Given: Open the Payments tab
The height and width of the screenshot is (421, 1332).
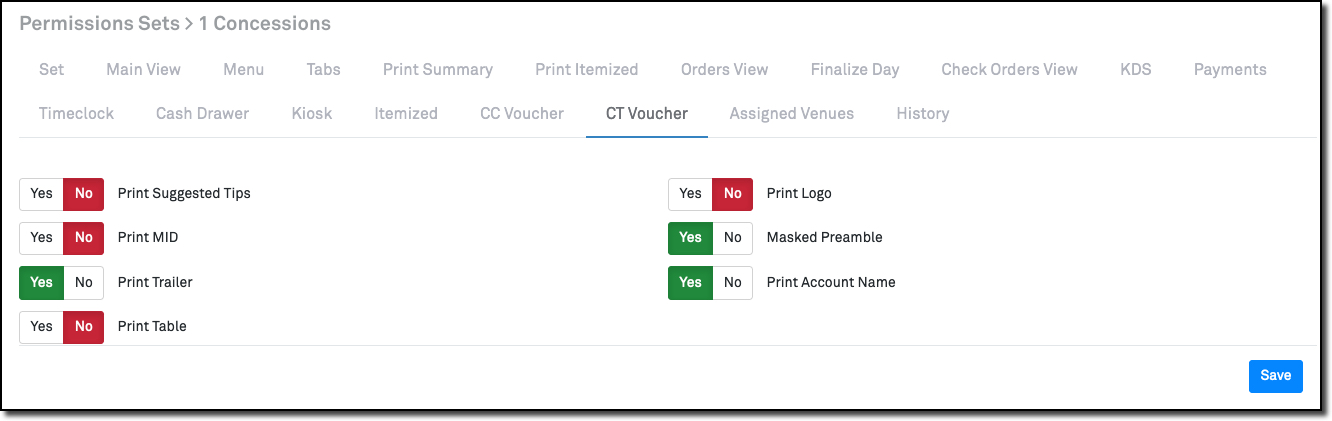Looking at the screenshot, I should tap(1230, 69).
